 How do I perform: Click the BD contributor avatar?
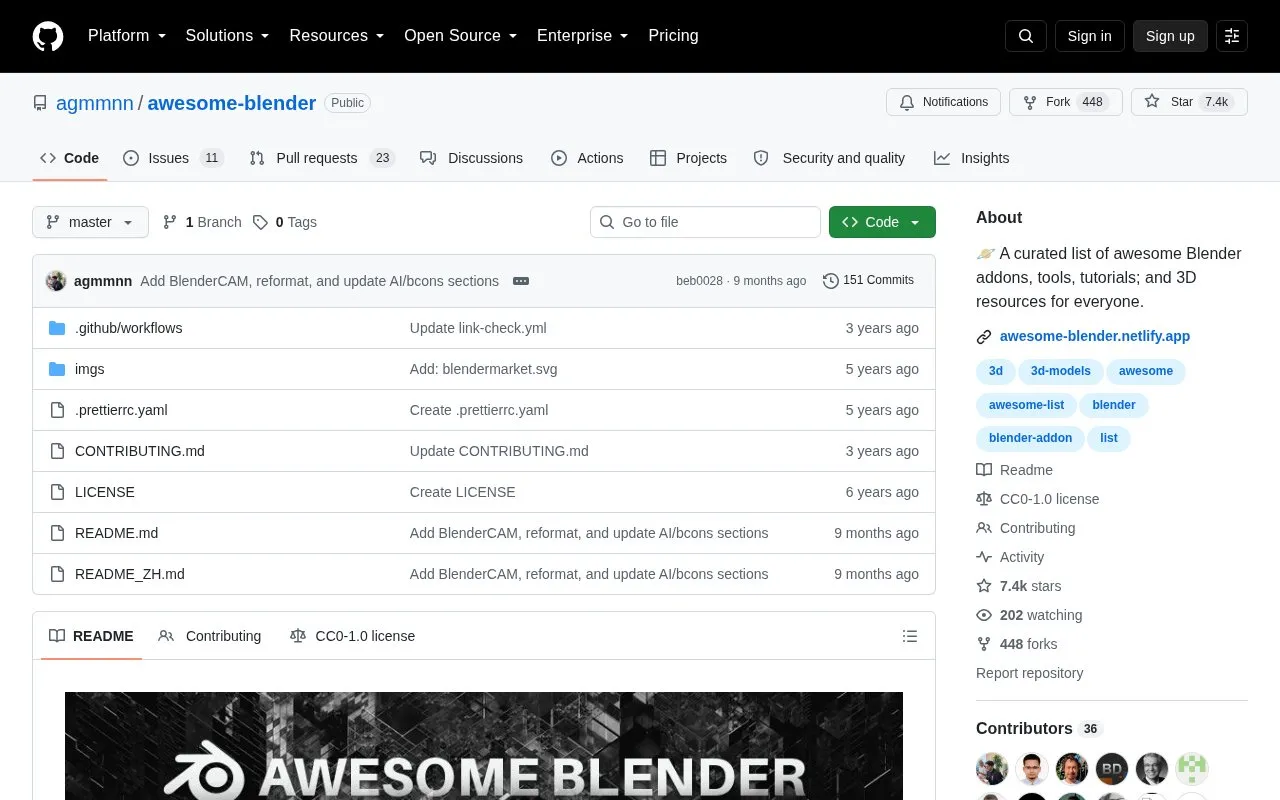coord(1112,769)
